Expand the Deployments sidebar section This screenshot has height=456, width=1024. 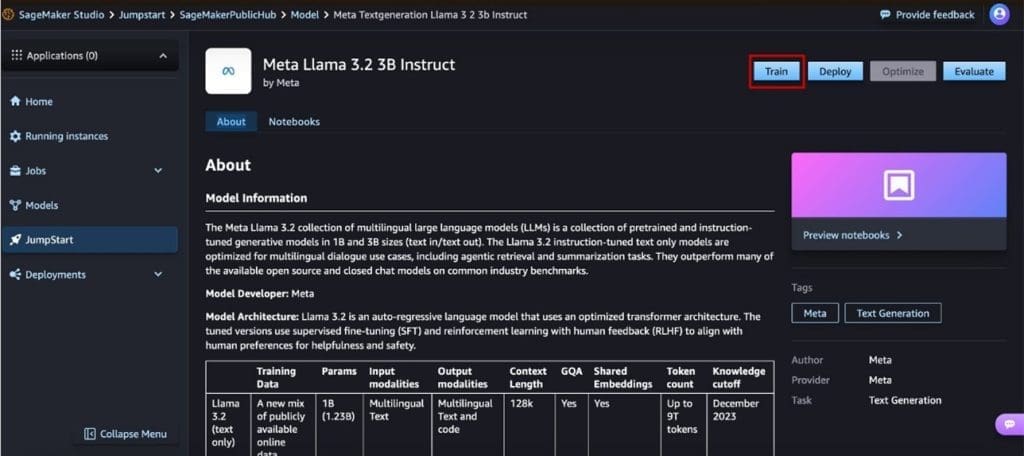158,275
